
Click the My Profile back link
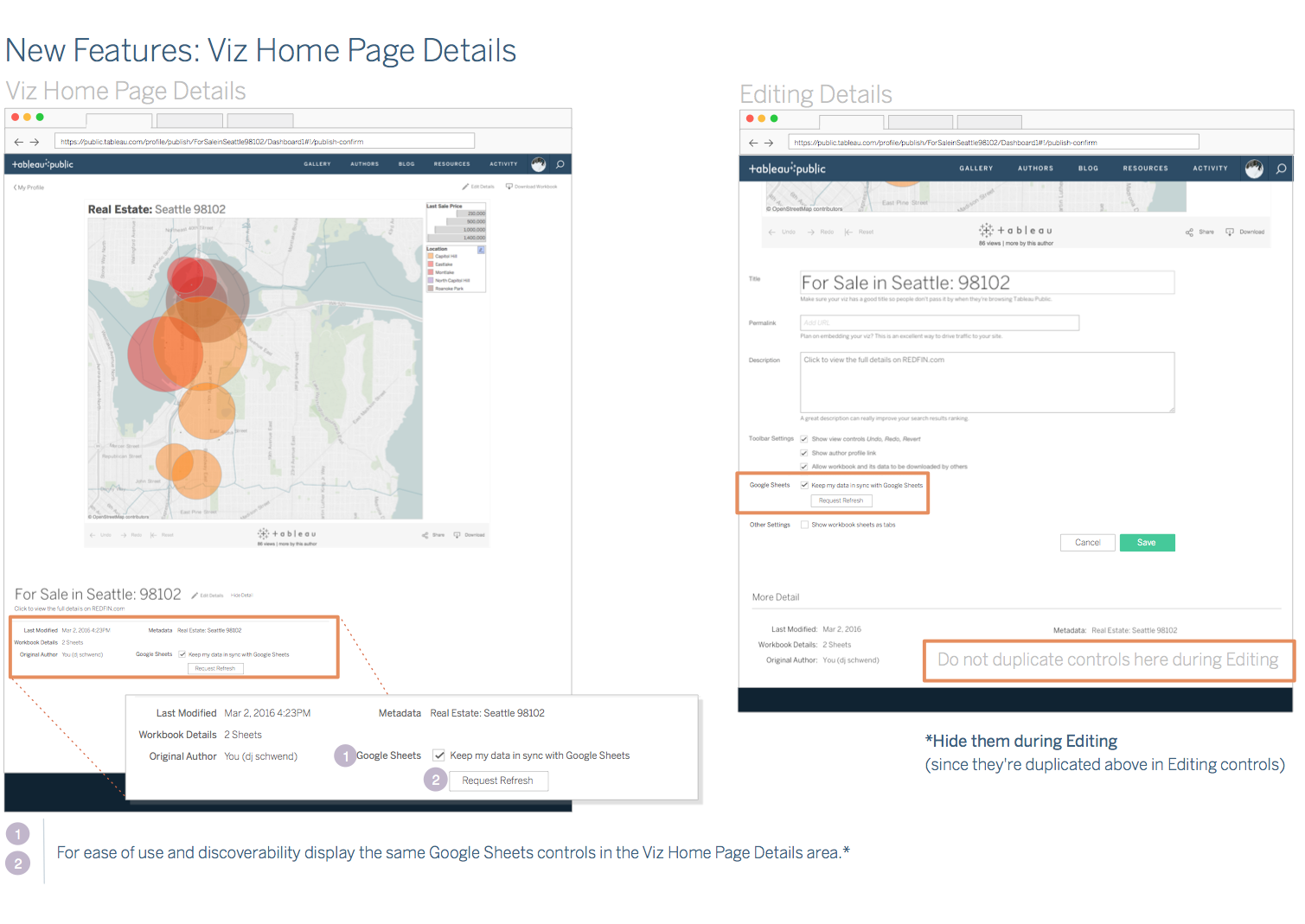point(29,188)
